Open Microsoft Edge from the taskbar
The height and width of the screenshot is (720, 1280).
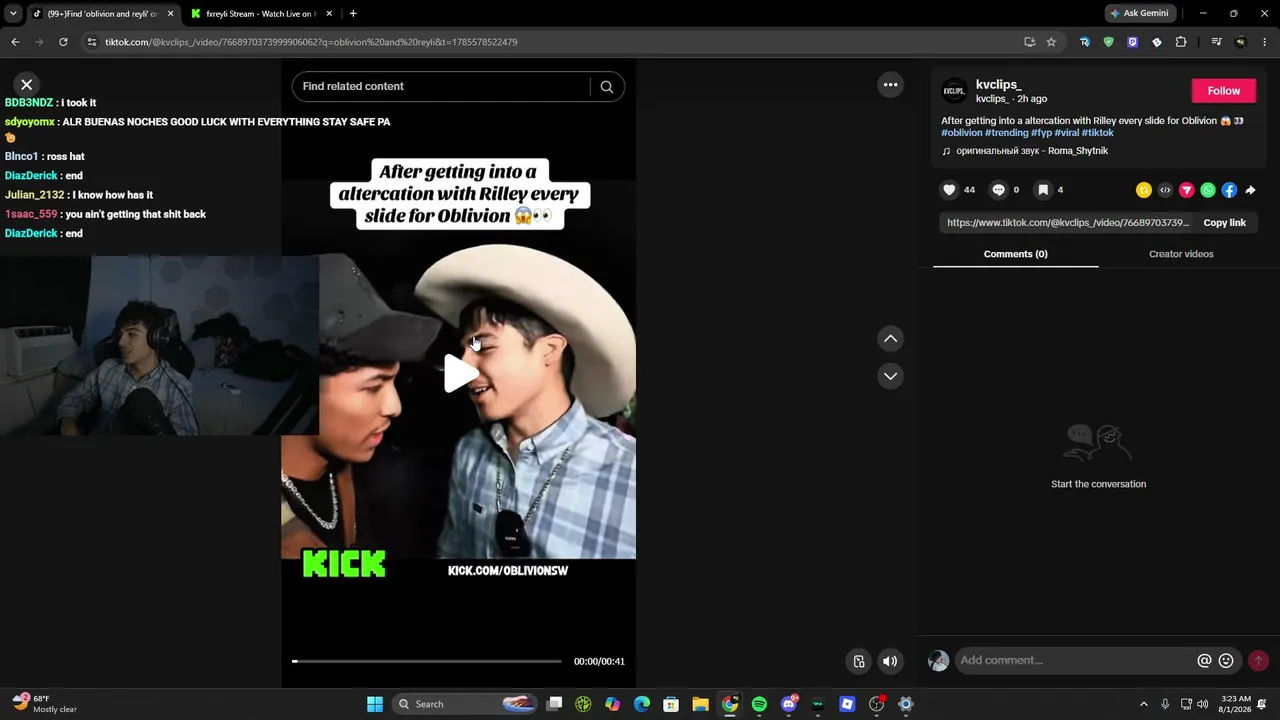coord(642,704)
